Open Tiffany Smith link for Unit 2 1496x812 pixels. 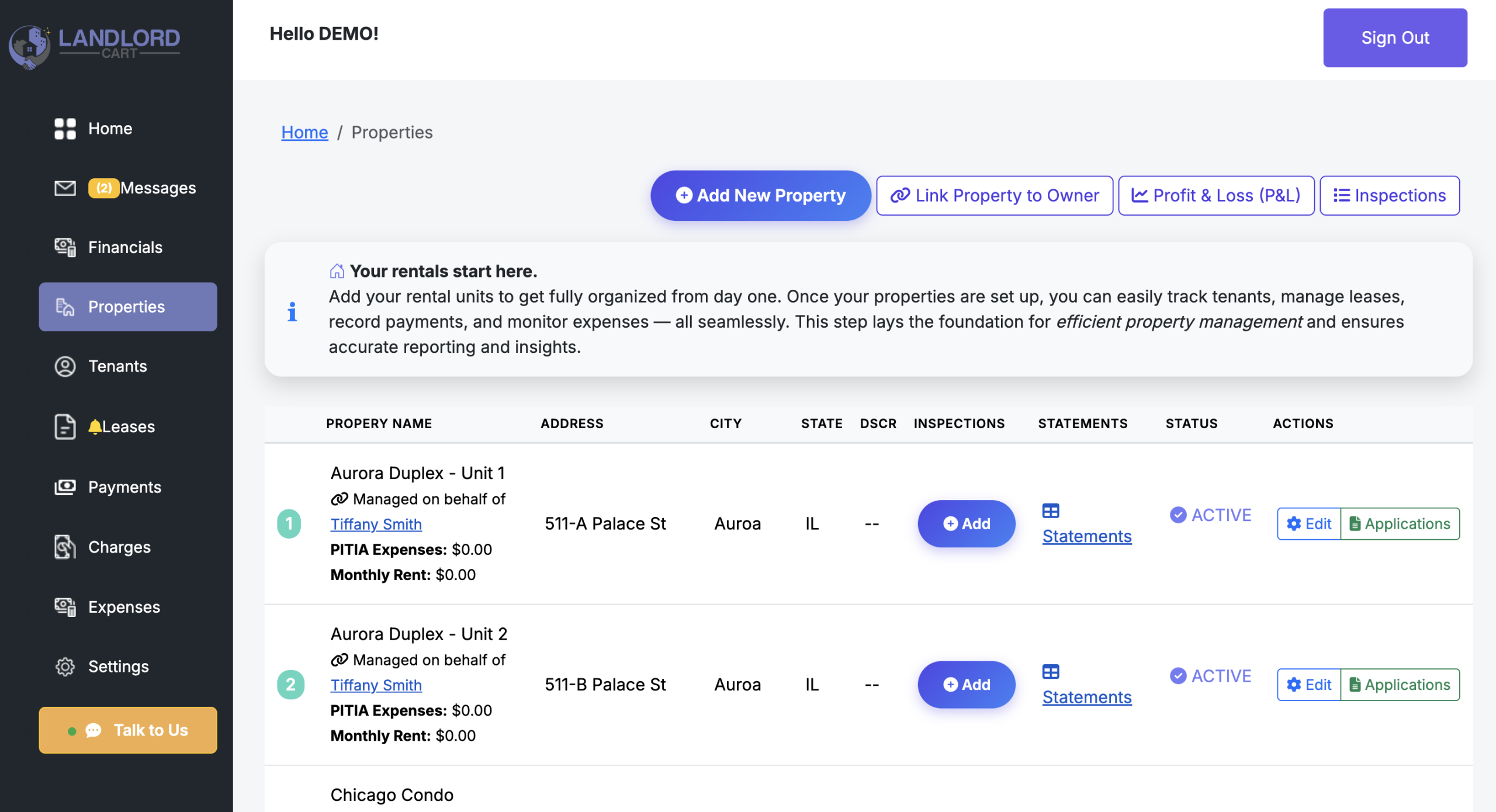[376, 685]
